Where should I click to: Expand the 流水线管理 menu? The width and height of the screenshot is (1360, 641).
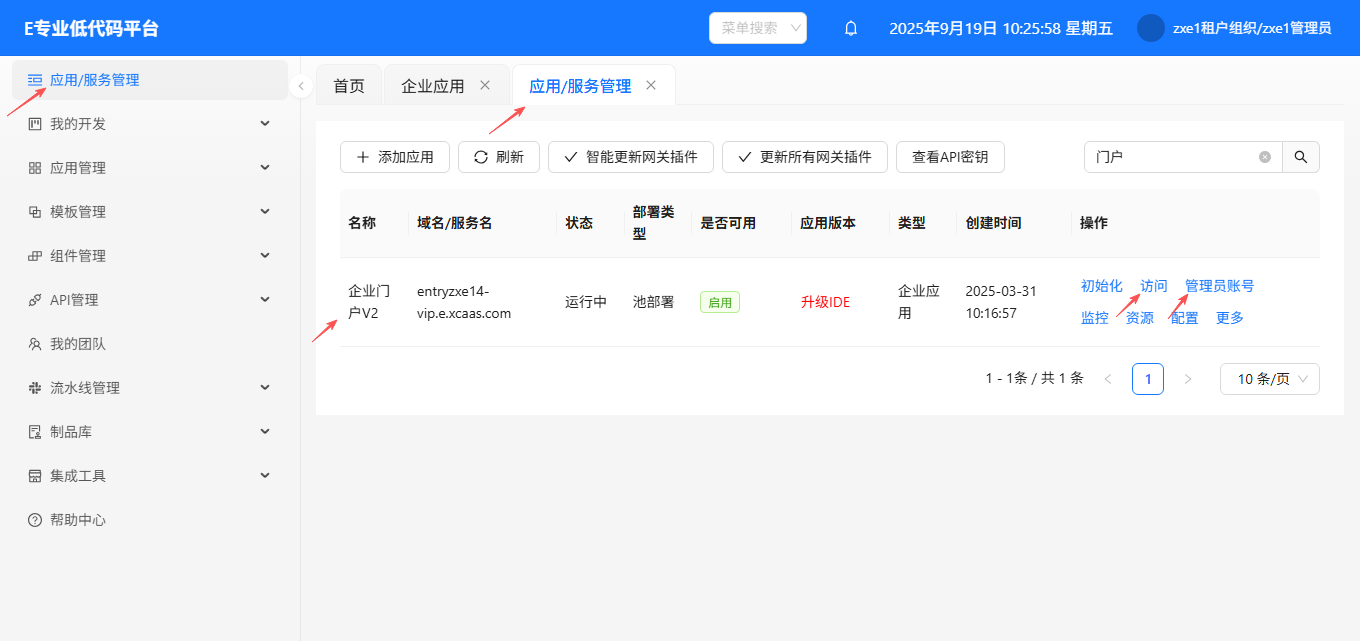(x=150, y=388)
